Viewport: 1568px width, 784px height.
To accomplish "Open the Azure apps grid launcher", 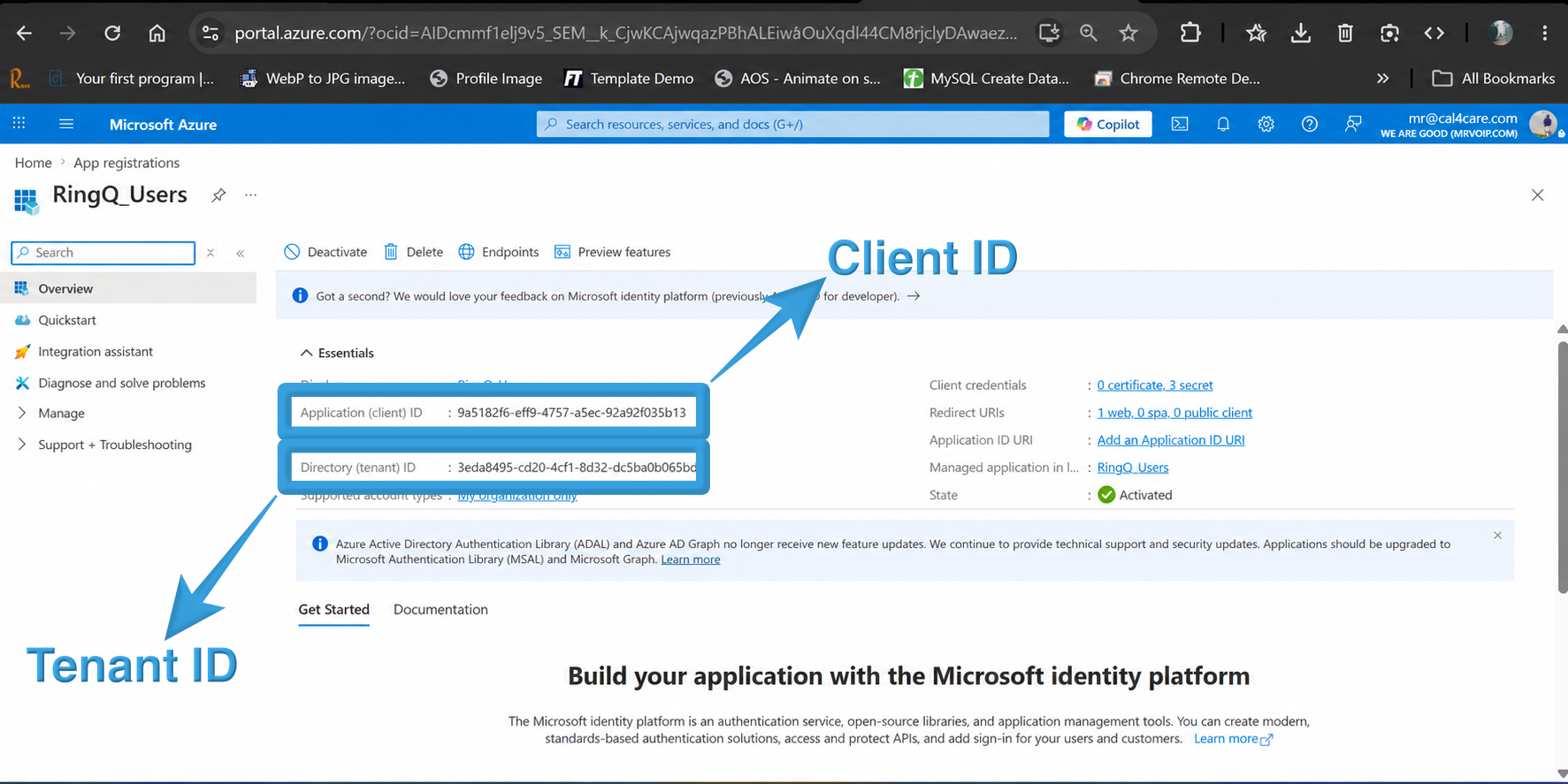I will [19, 125].
